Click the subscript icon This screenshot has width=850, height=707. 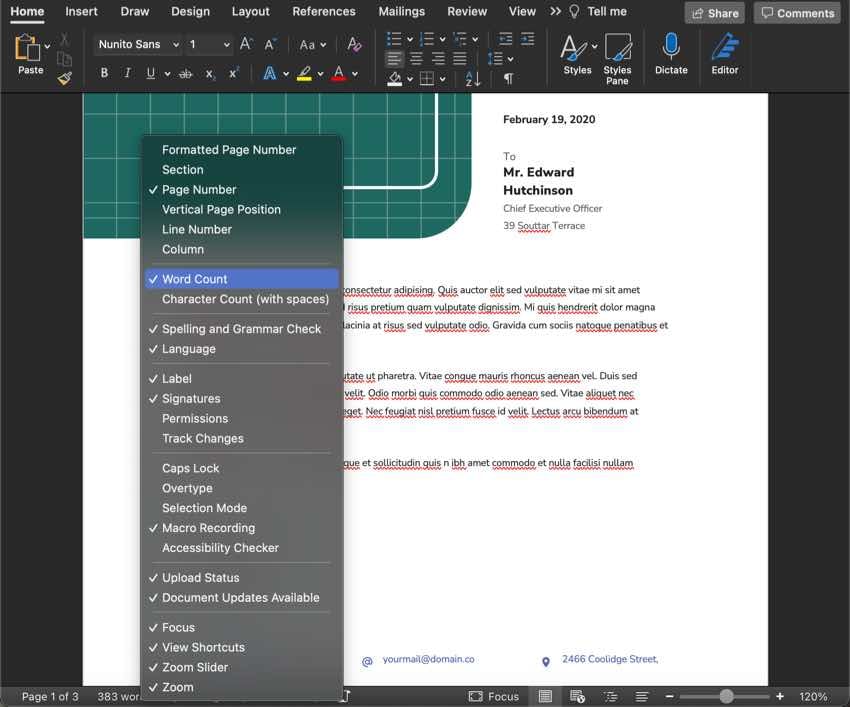(209, 72)
